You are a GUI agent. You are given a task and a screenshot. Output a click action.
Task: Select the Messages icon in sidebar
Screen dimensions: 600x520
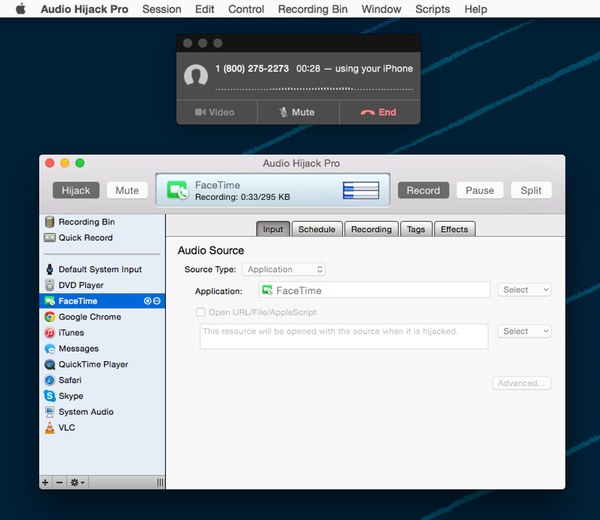[49, 349]
